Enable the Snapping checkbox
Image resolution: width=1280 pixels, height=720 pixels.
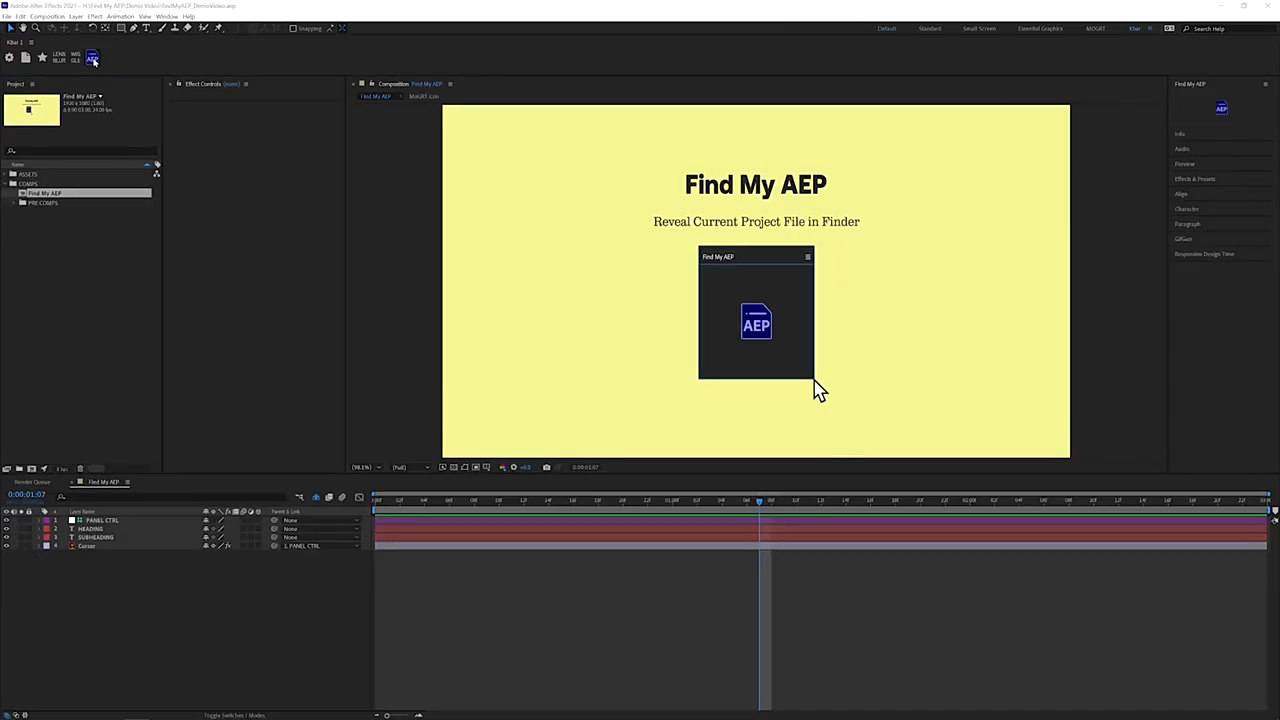pyautogui.click(x=292, y=28)
